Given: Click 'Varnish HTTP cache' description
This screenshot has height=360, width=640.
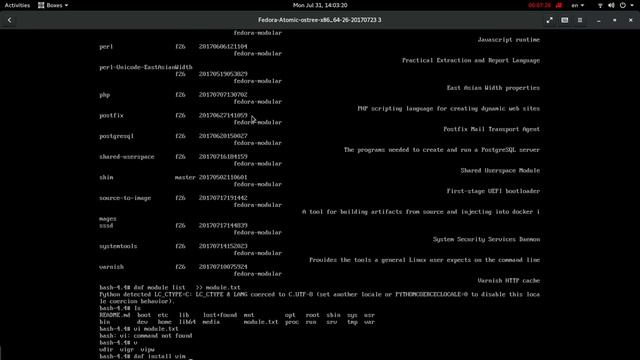Looking at the screenshot, I should pyautogui.click(x=509, y=281).
